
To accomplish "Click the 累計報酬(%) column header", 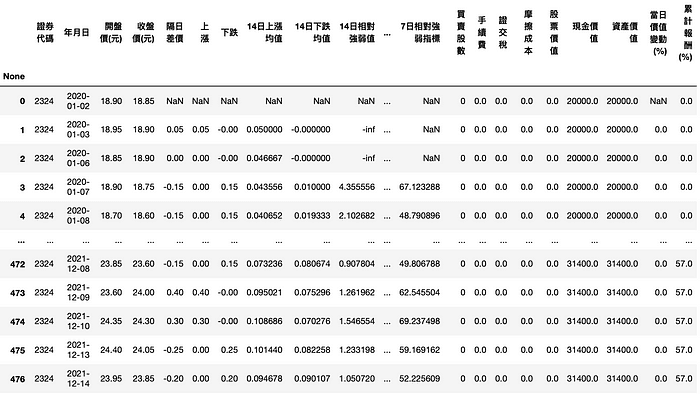I will coord(685,33).
